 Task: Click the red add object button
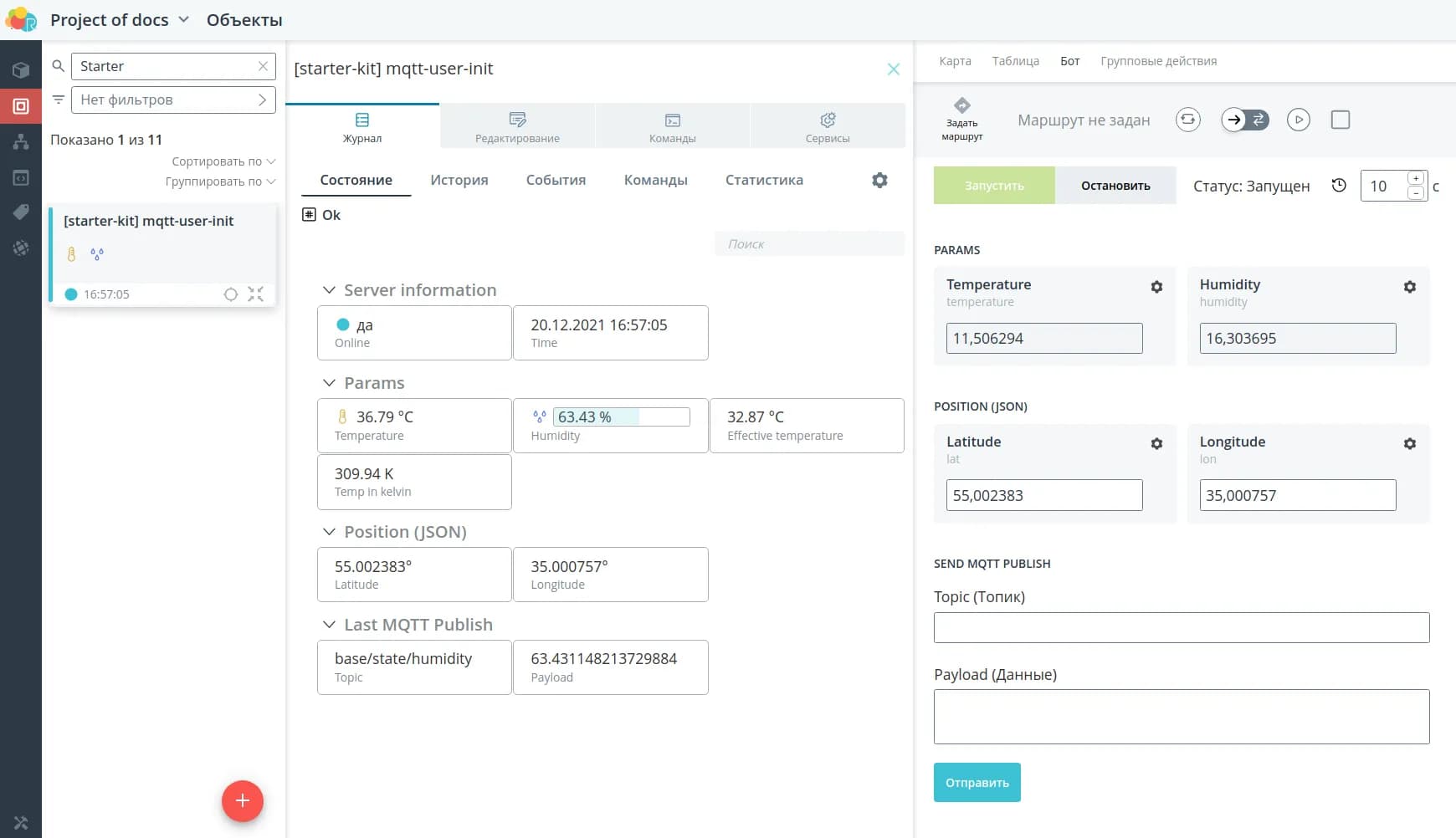243,800
